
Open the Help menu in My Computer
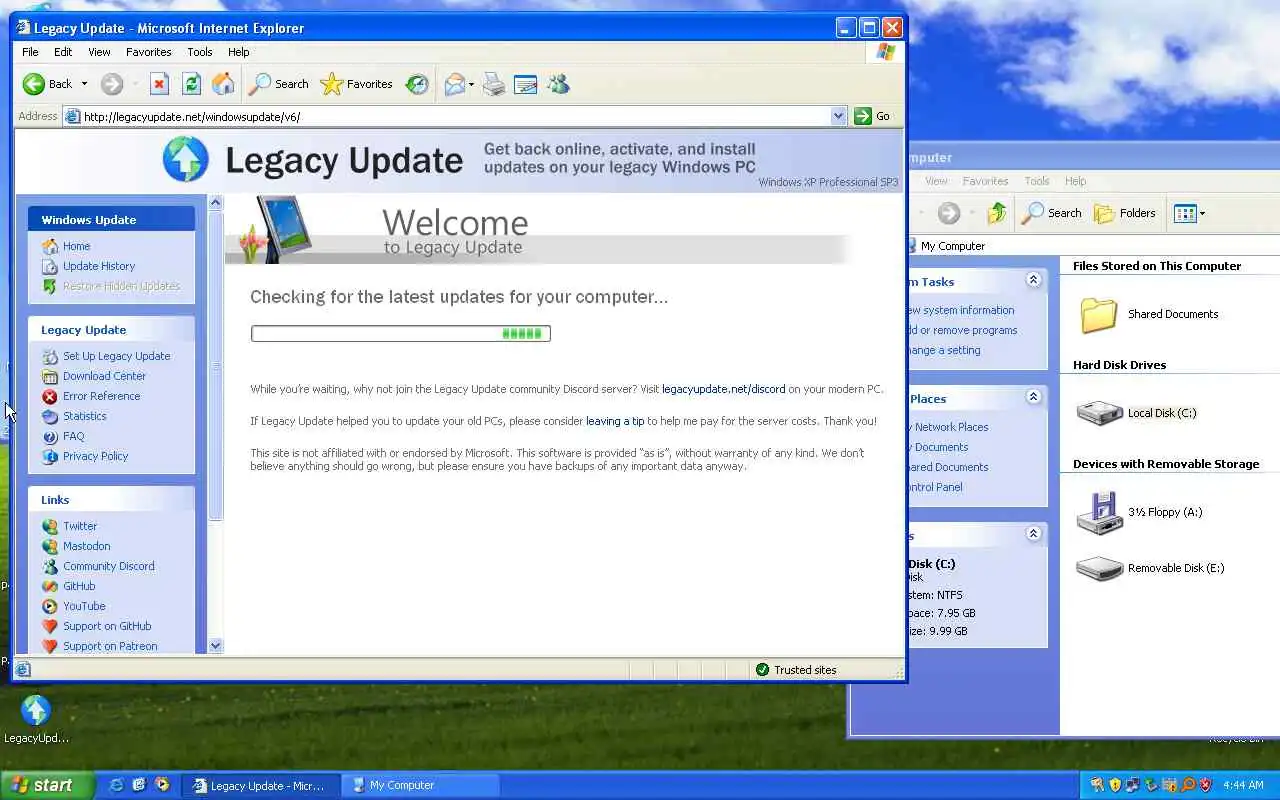[x=1075, y=181]
